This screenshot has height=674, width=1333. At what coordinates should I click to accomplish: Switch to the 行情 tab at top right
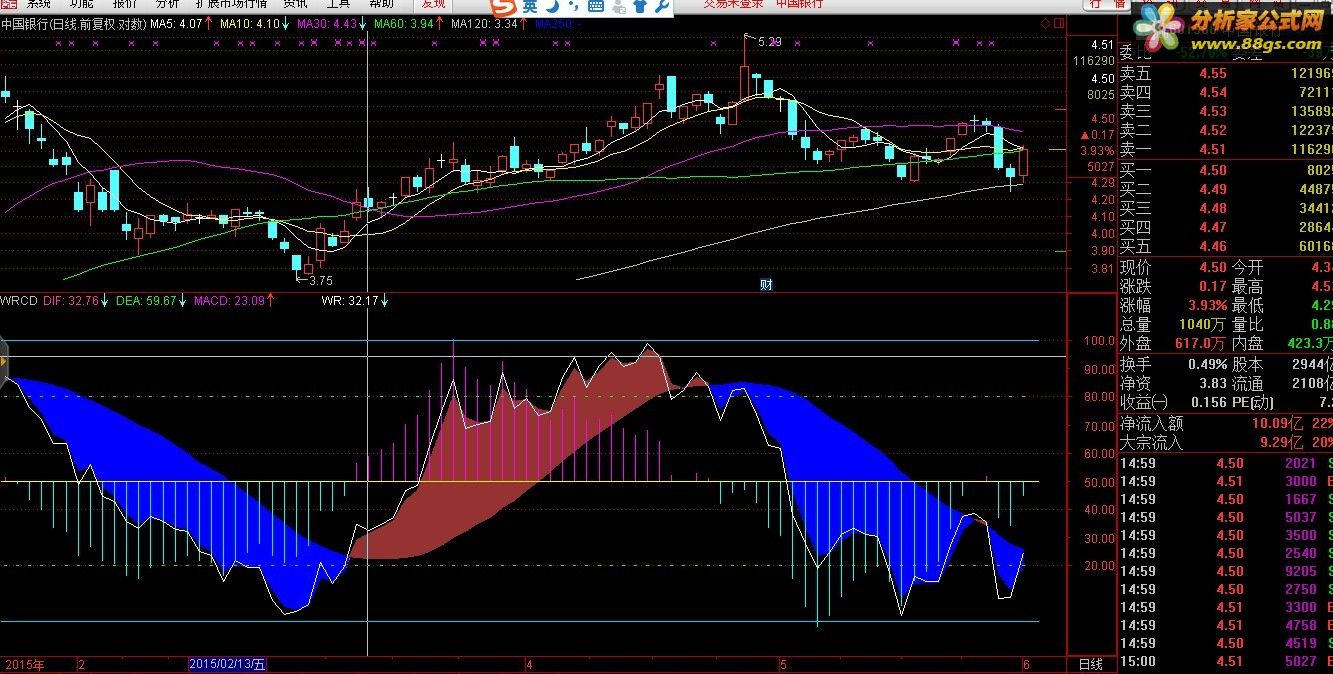[x=1108, y=4]
